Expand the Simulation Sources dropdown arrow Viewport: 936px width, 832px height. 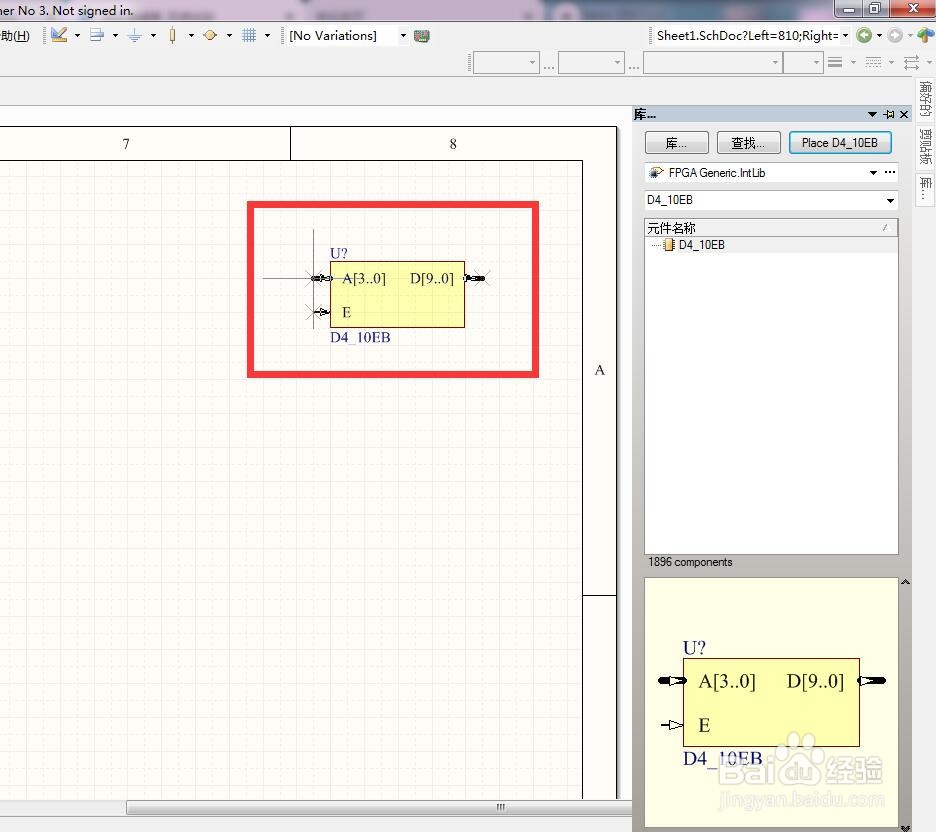[x=229, y=36]
